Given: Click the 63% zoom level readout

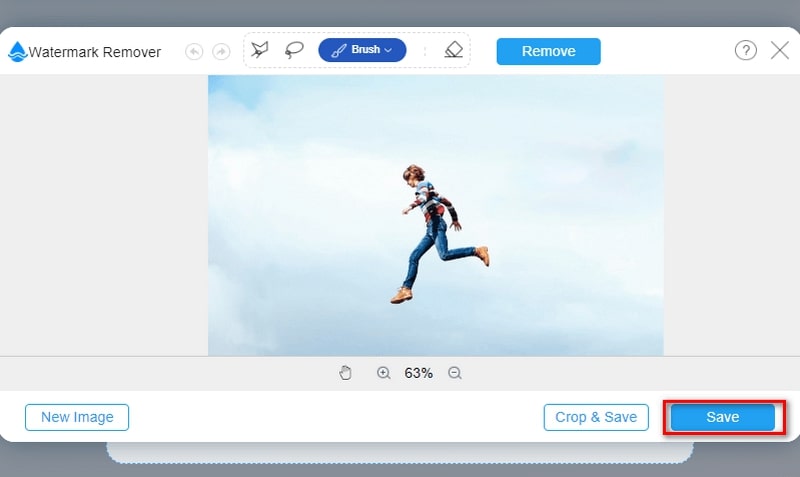Looking at the screenshot, I should (418, 373).
